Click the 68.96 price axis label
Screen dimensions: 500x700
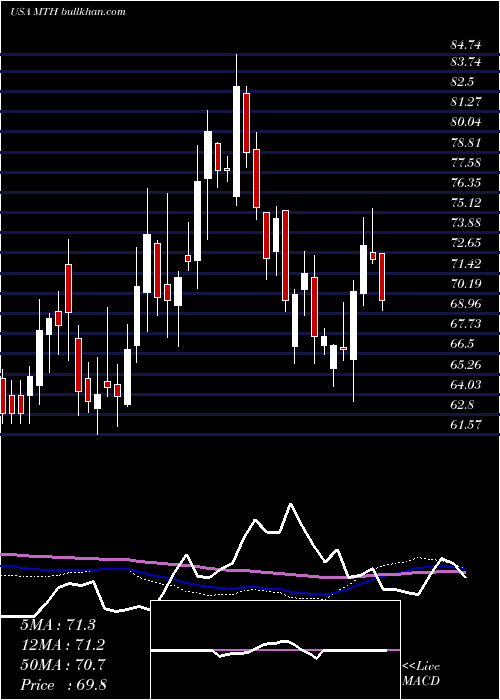466,304
